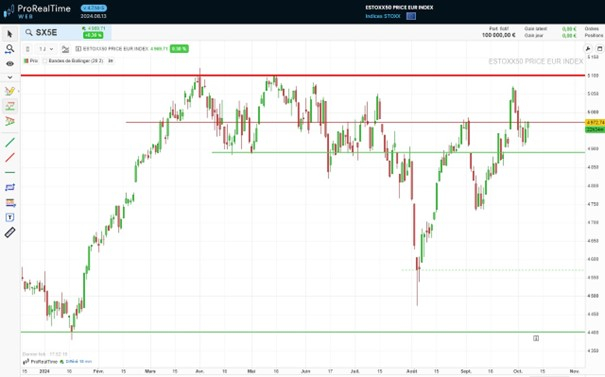Select the red diagonal line tool
605x377 pixels.
10,157
